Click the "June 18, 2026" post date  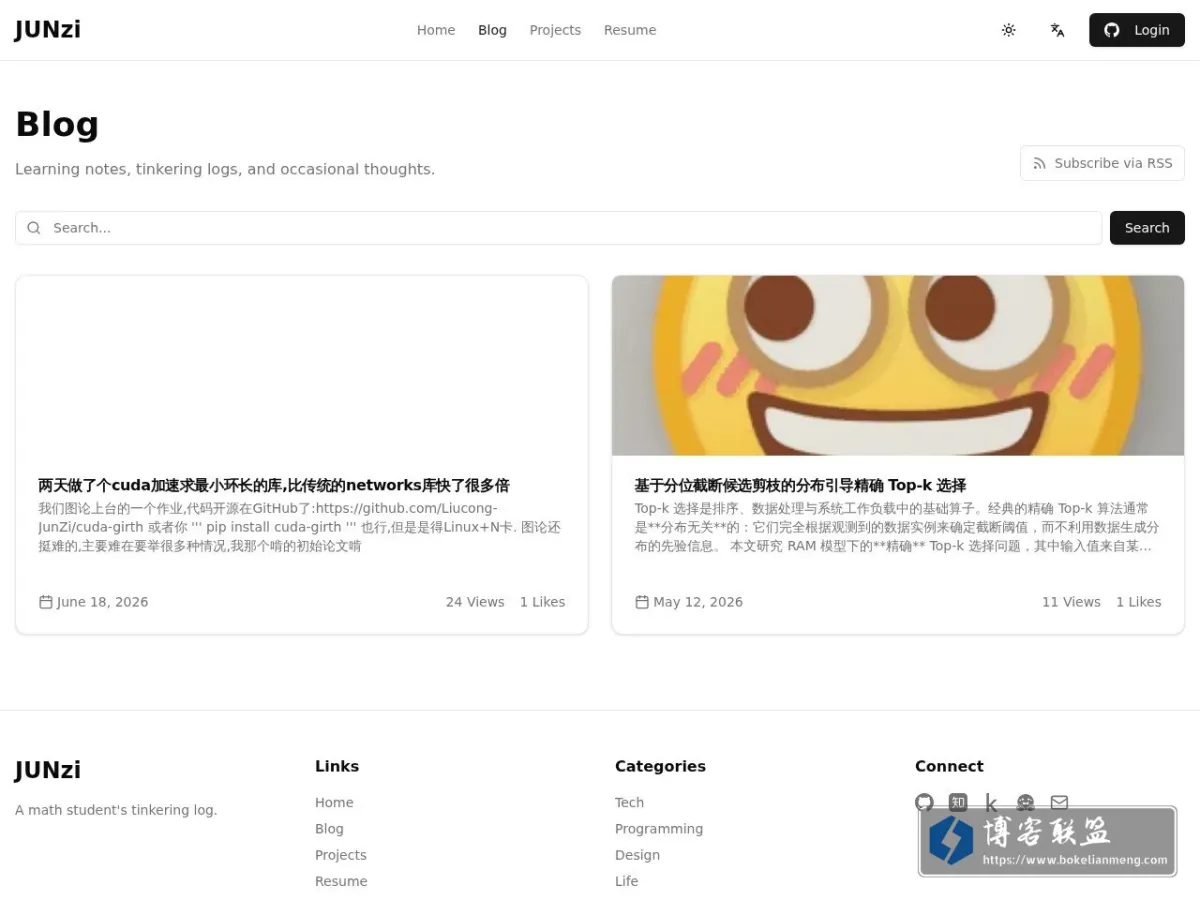[102, 602]
